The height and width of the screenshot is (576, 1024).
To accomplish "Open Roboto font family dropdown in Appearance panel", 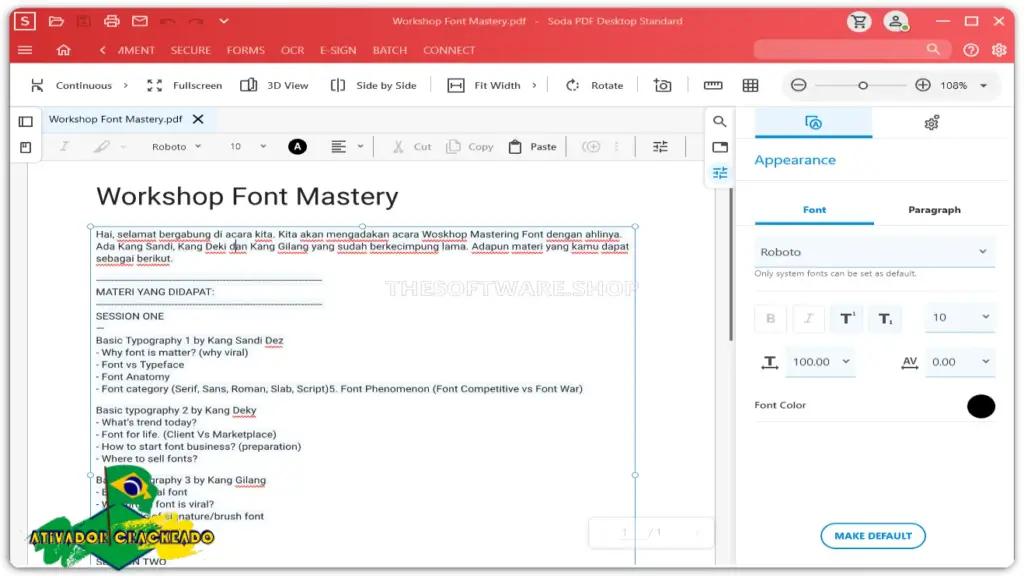I will (874, 252).
